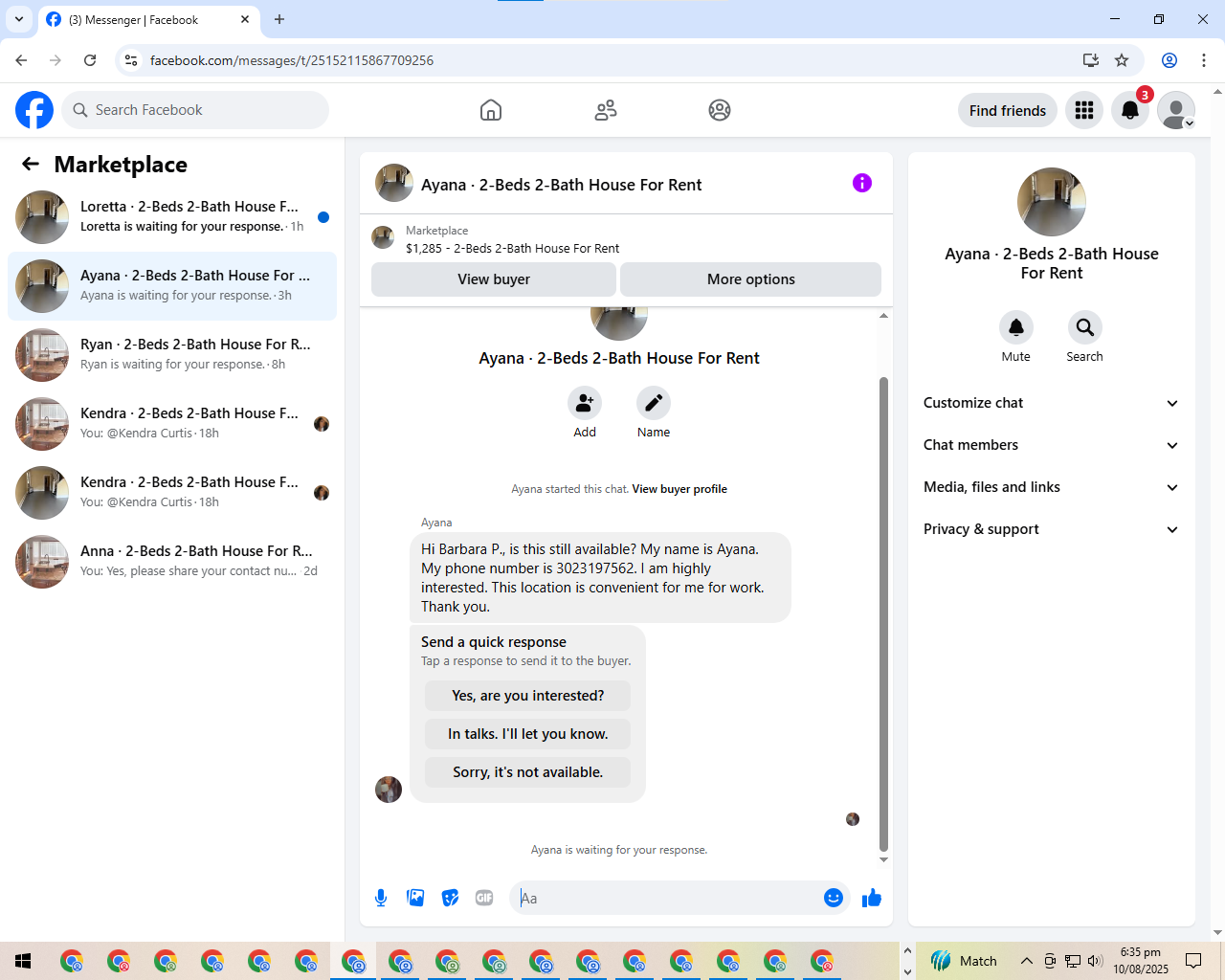Screen dimensions: 1225x980
Task: Click the Add people icon
Action: click(585, 403)
